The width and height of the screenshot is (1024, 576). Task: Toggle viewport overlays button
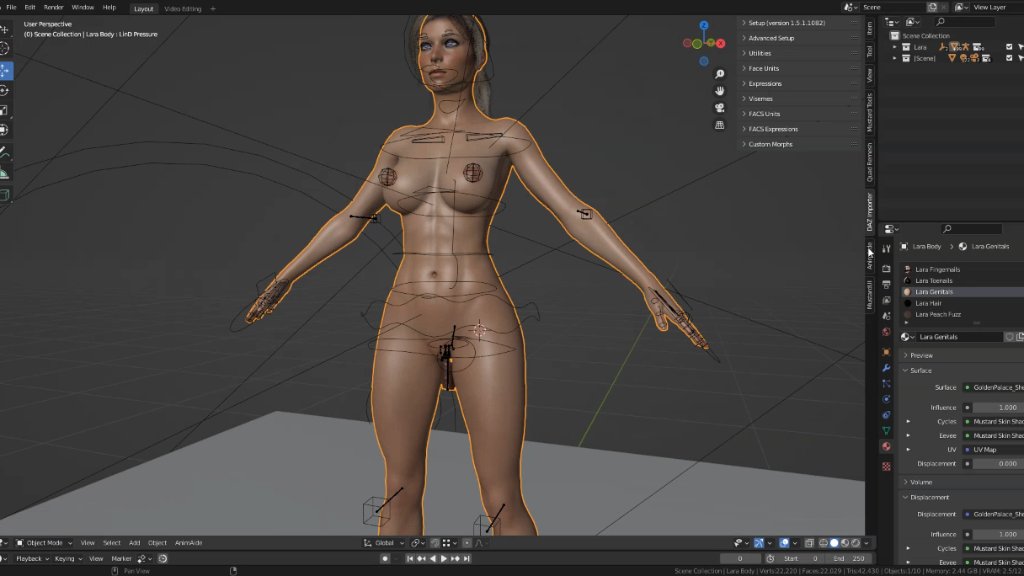point(784,543)
